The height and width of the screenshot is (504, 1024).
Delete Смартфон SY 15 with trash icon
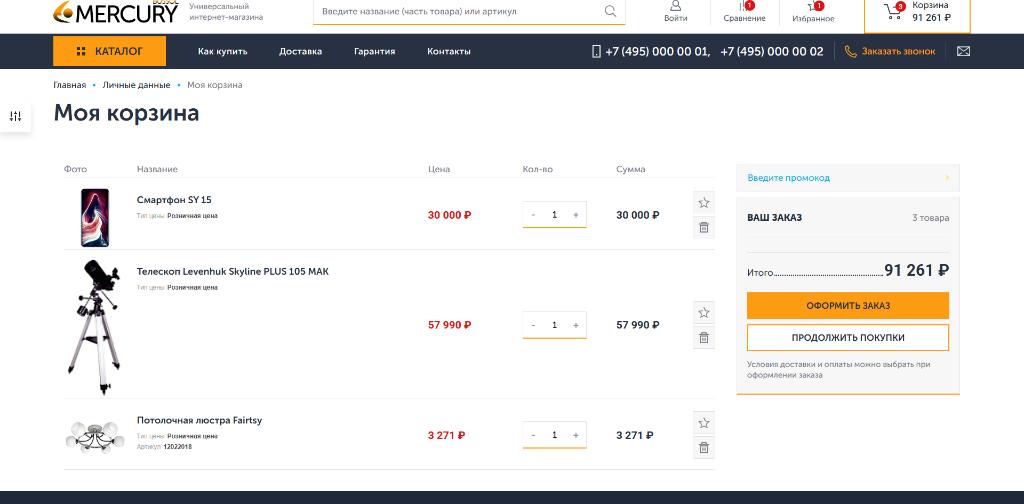tap(704, 228)
